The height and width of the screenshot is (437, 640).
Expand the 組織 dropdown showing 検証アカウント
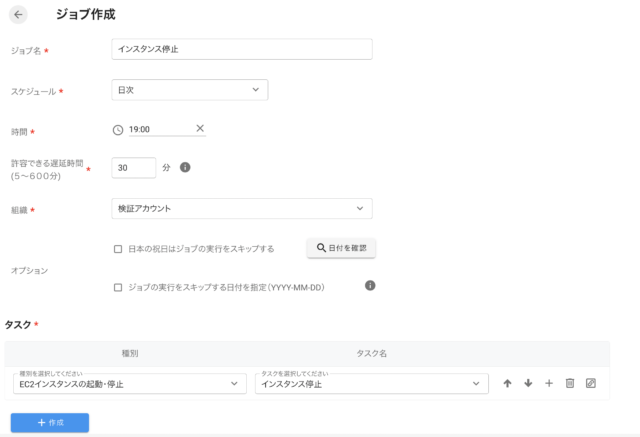[x=241, y=208]
